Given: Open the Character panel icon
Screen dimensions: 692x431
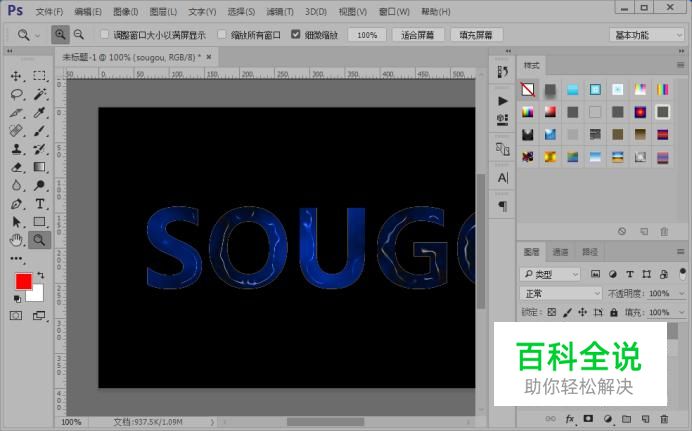Looking at the screenshot, I should (x=503, y=178).
